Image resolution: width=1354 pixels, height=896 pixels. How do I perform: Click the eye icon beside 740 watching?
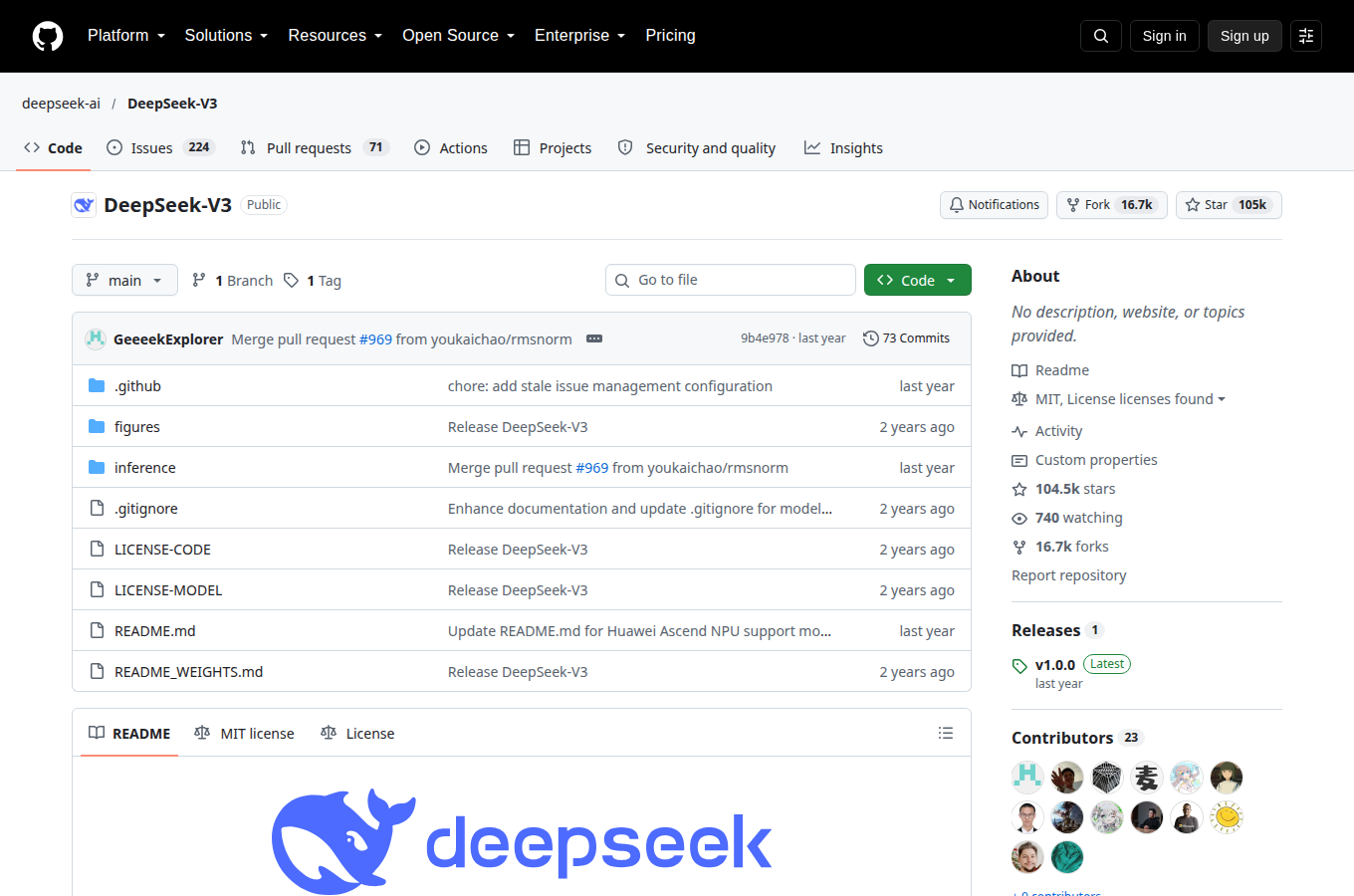click(x=1019, y=519)
